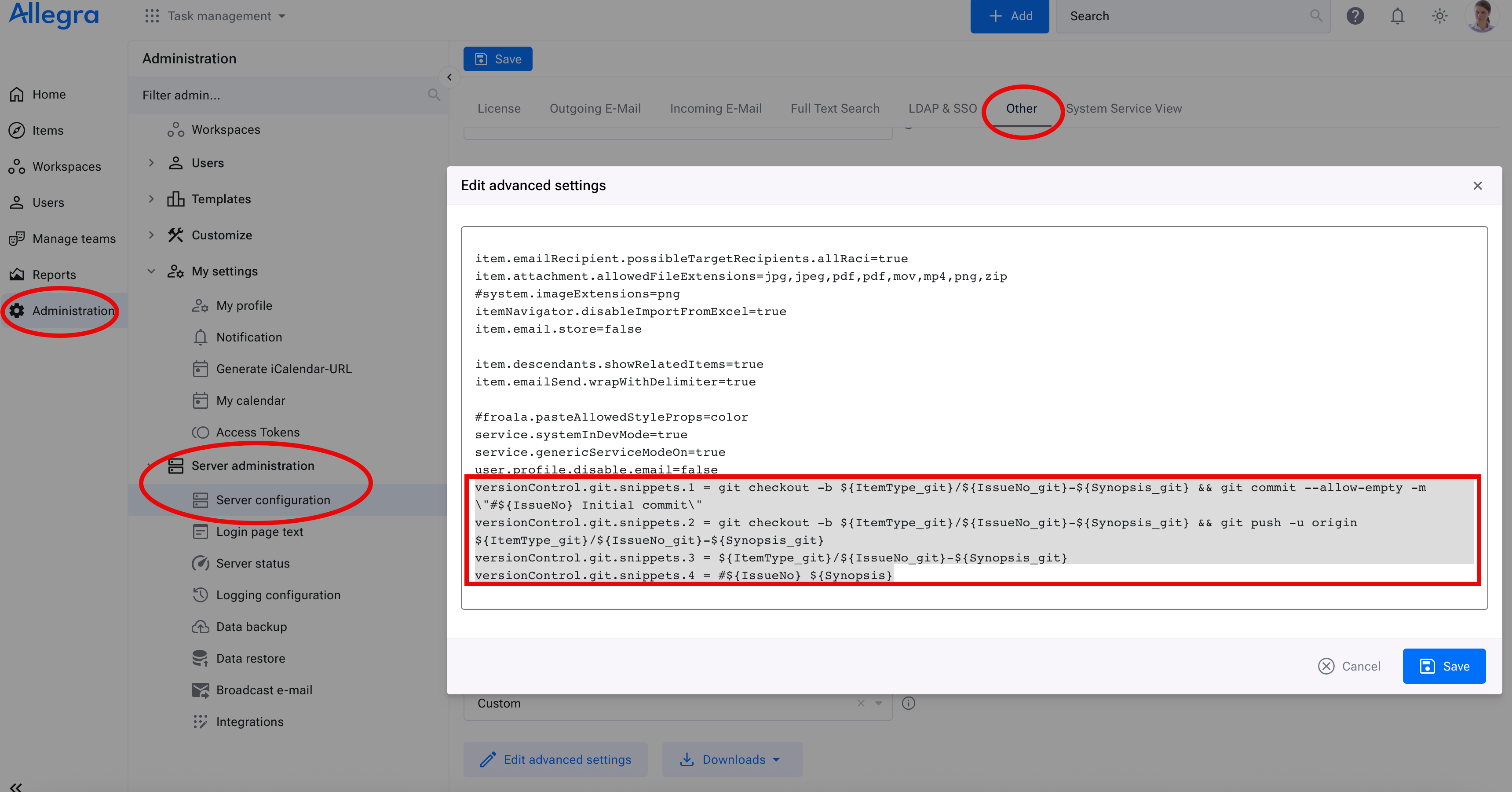
Task: Switch to the Full Text Search tab
Action: (835, 108)
